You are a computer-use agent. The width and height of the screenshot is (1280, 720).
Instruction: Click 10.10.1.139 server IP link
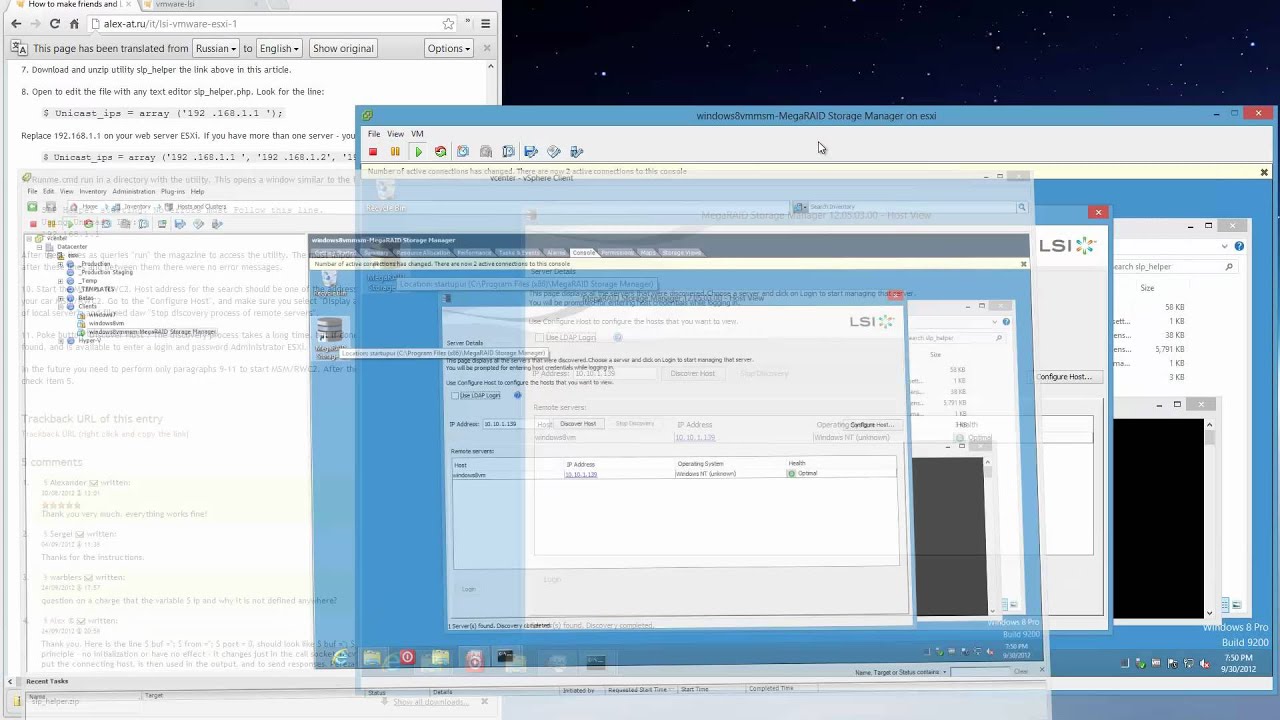coord(581,475)
